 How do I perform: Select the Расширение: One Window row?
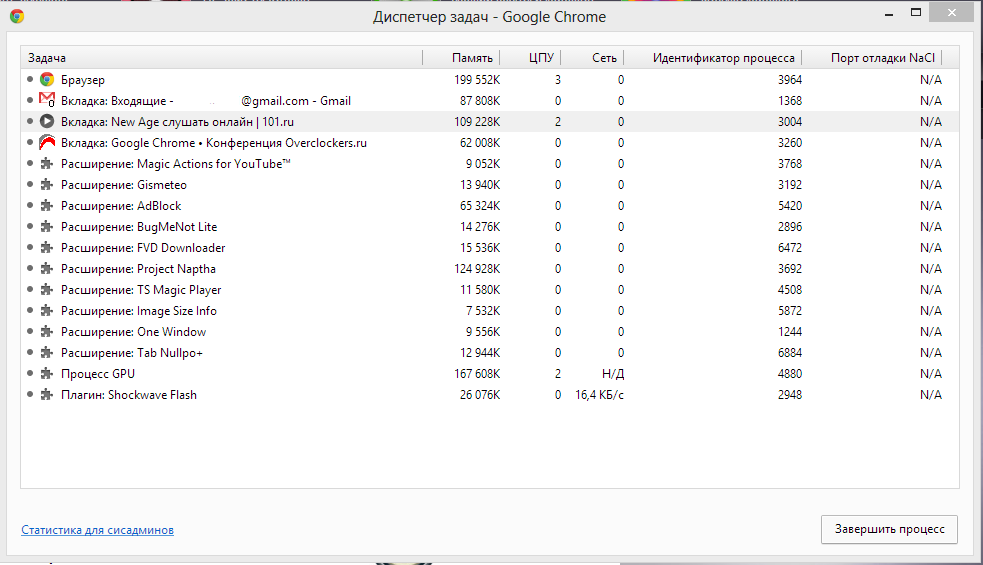[490, 332]
